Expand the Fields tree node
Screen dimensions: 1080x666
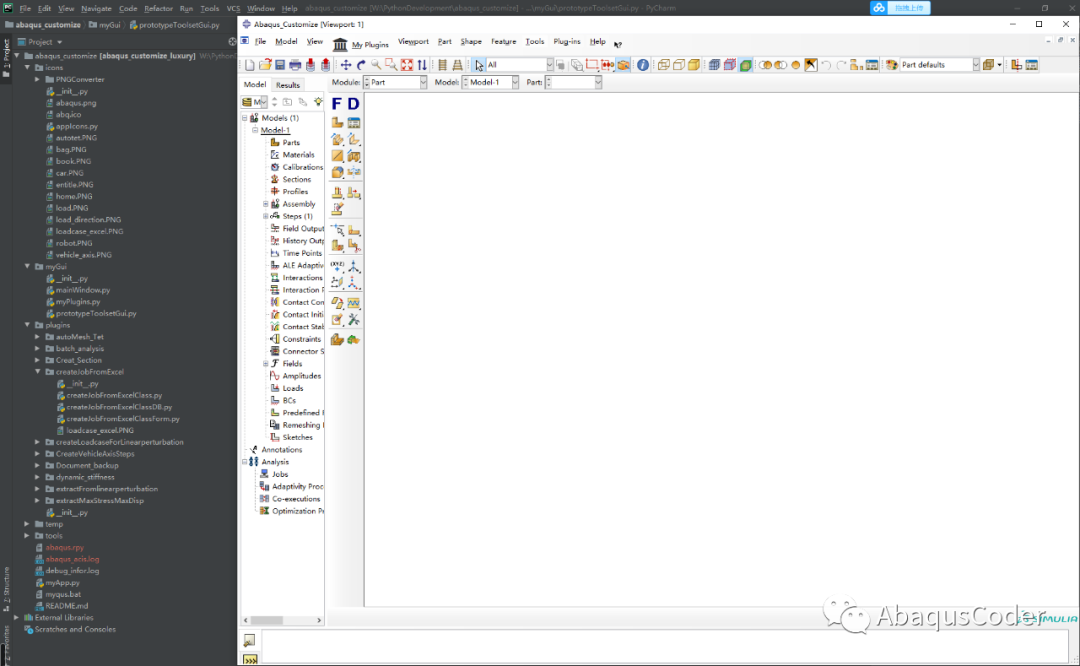pos(266,364)
